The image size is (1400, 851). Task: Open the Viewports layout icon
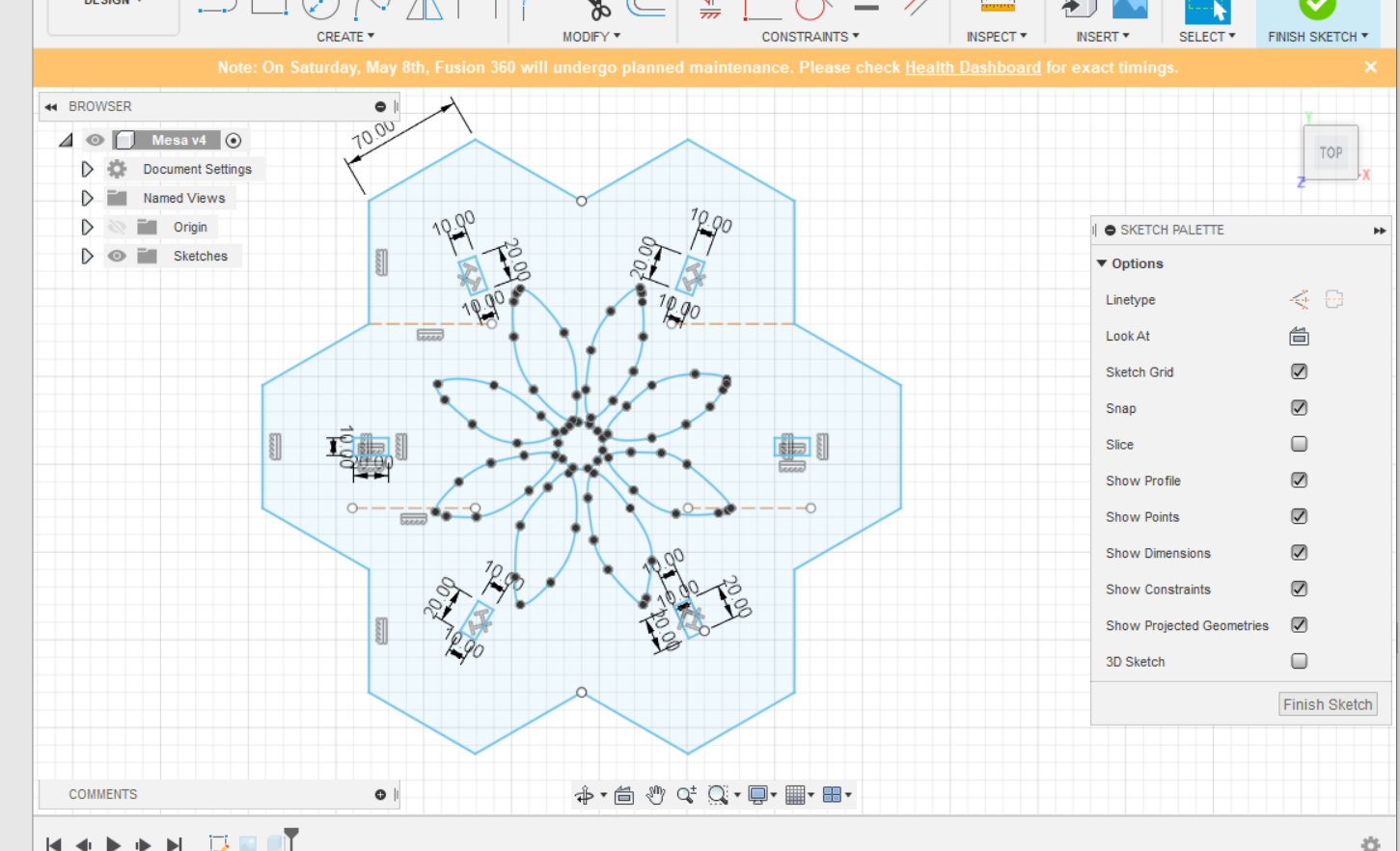click(832, 795)
